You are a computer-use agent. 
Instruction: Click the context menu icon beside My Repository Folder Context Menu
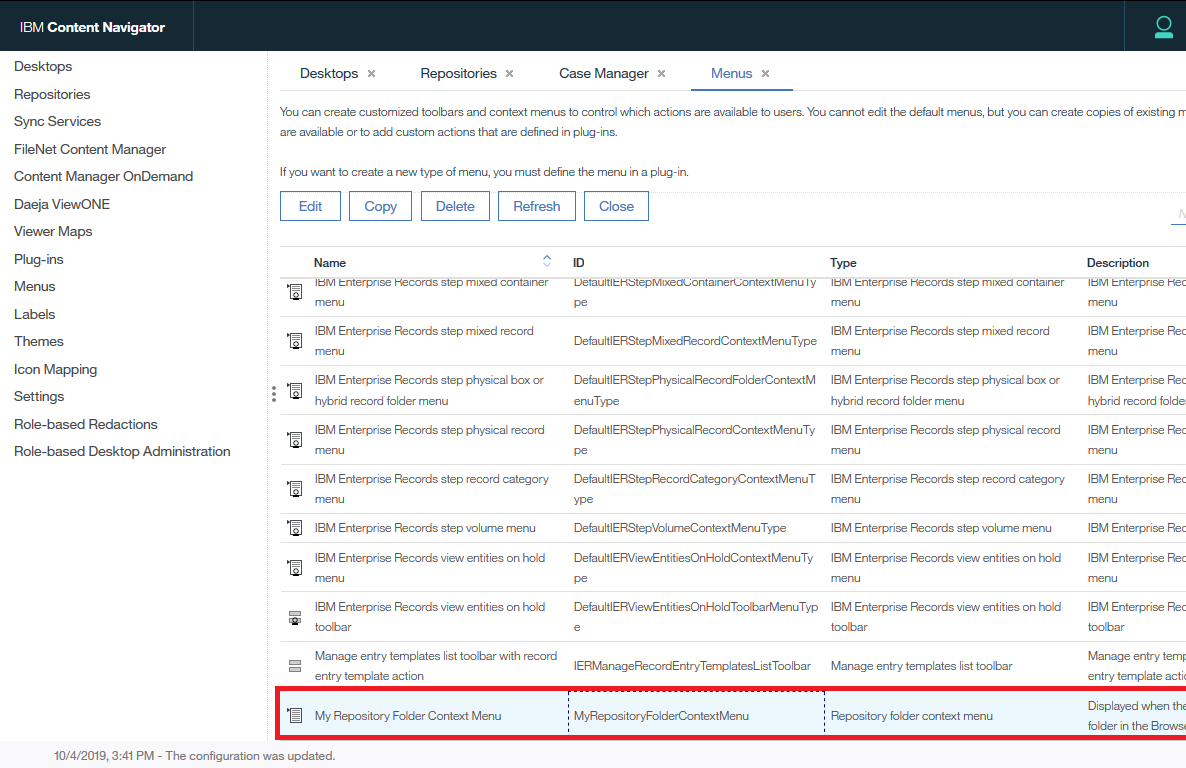pos(295,714)
